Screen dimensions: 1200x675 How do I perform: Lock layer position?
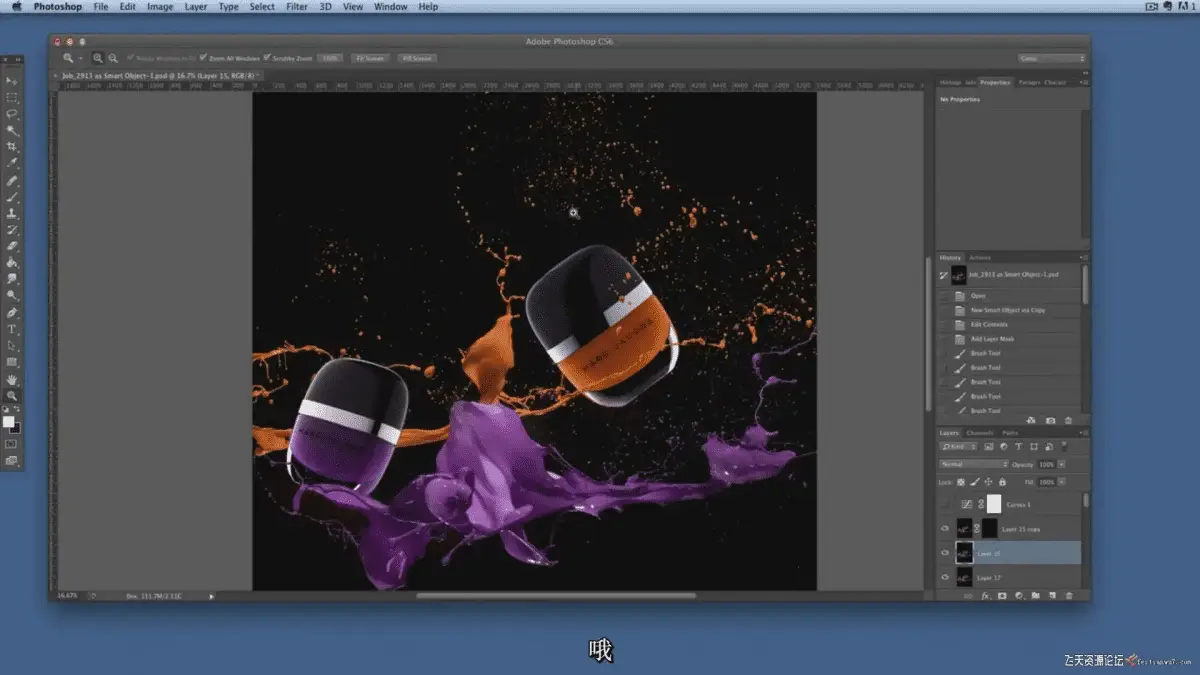[x=986, y=482]
